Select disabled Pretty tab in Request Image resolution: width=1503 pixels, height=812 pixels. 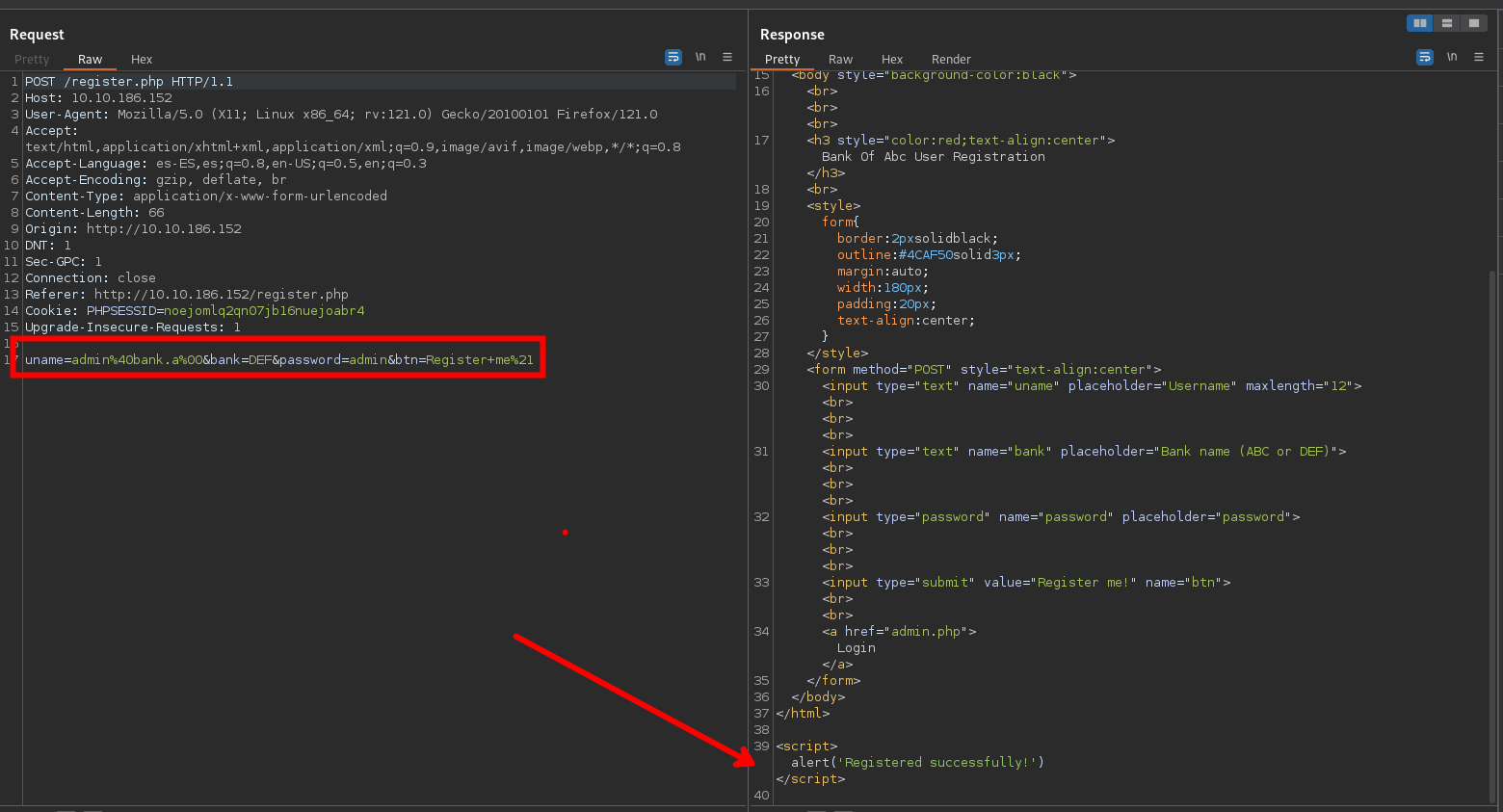[32, 60]
